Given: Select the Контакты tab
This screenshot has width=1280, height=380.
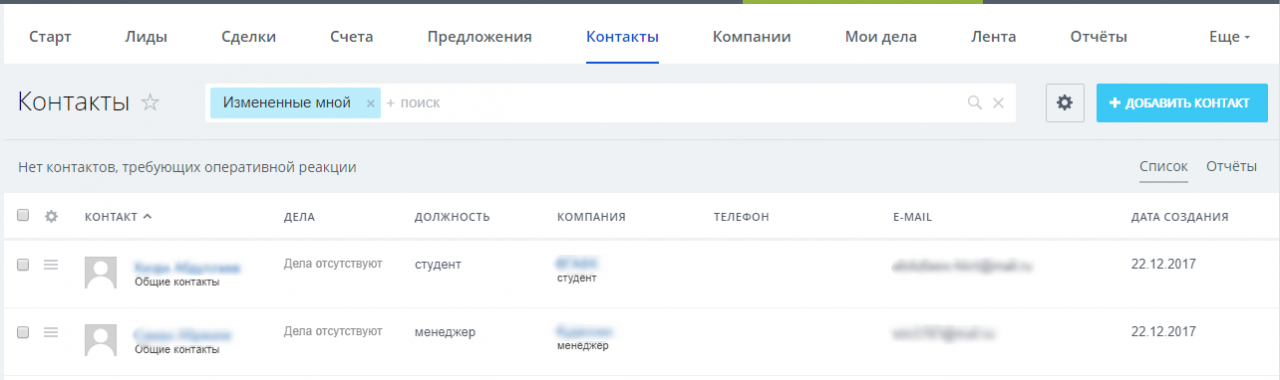Looking at the screenshot, I should pos(622,37).
